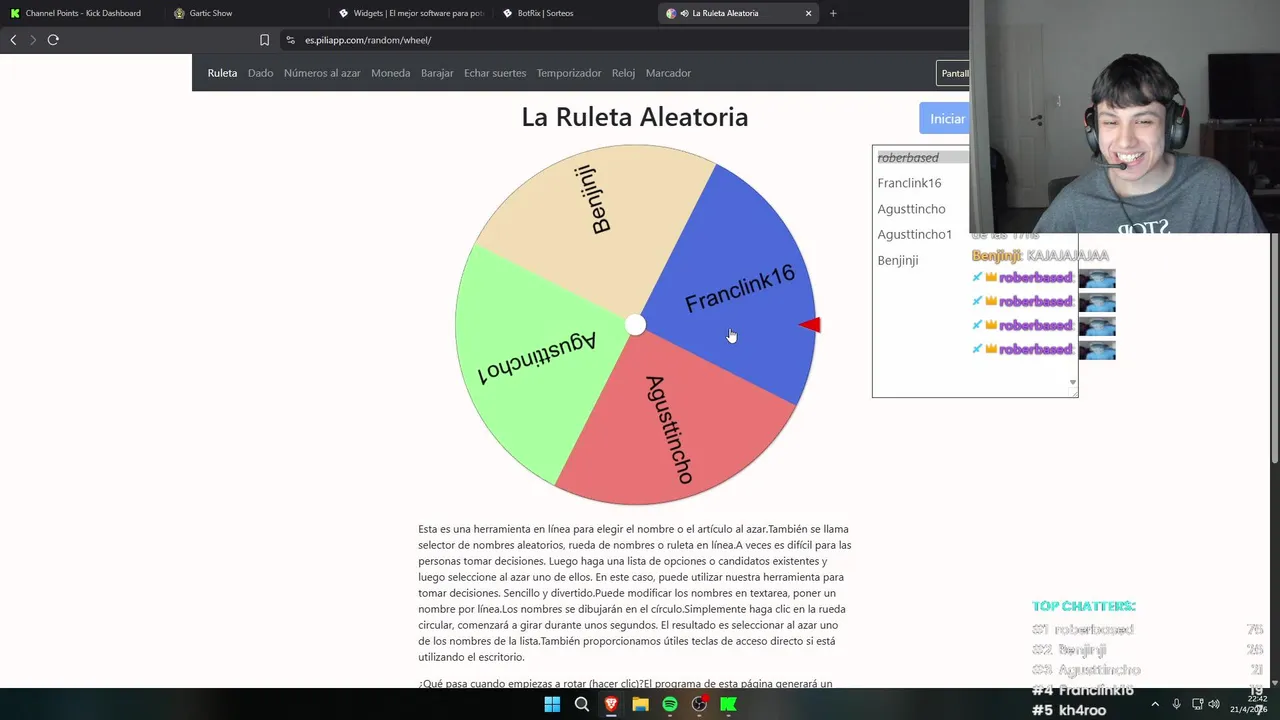The width and height of the screenshot is (1280, 720).
Task: Click the names textarea resize handle
Action: coord(1073,392)
